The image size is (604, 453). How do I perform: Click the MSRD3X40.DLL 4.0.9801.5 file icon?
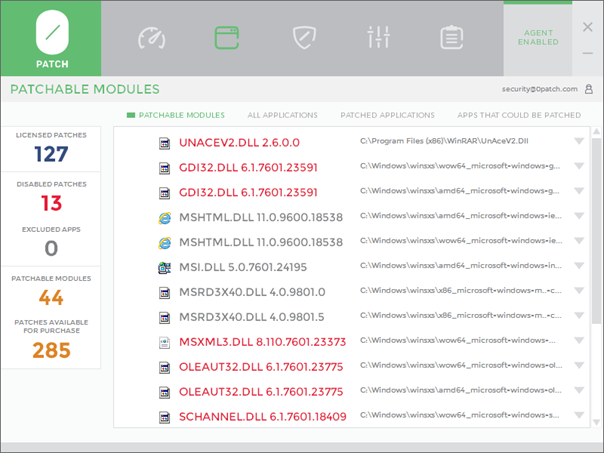(x=164, y=317)
